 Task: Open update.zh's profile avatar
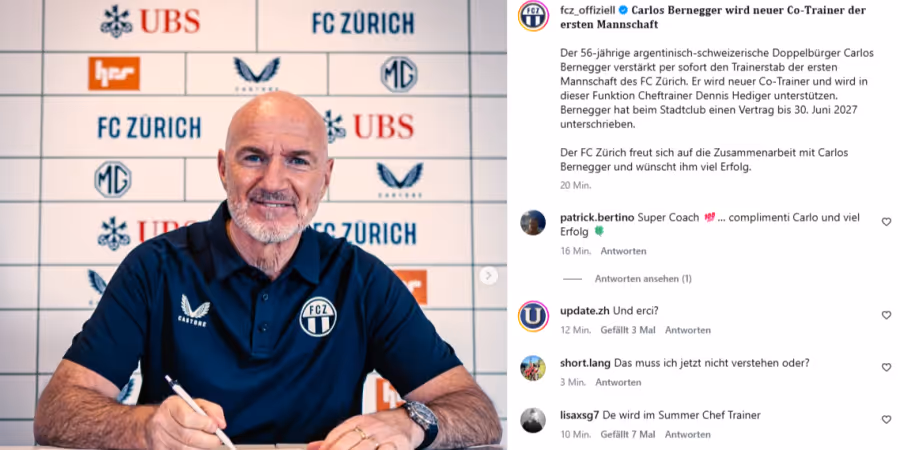pos(533,316)
